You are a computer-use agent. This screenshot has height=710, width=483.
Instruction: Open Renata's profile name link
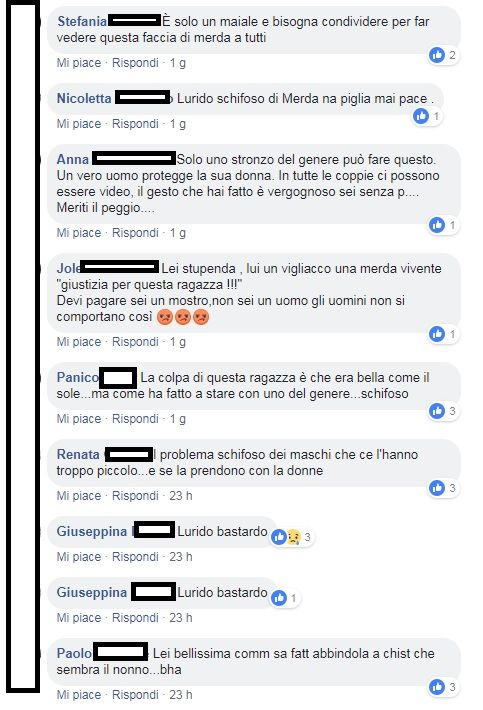coord(78,454)
